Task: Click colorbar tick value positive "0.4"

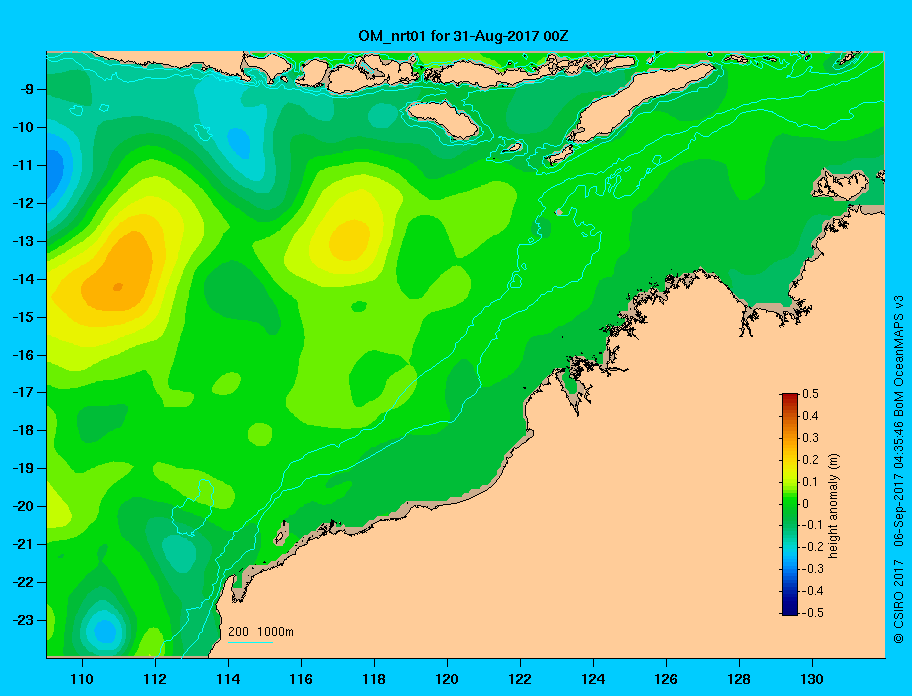Action: coord(811,416)
